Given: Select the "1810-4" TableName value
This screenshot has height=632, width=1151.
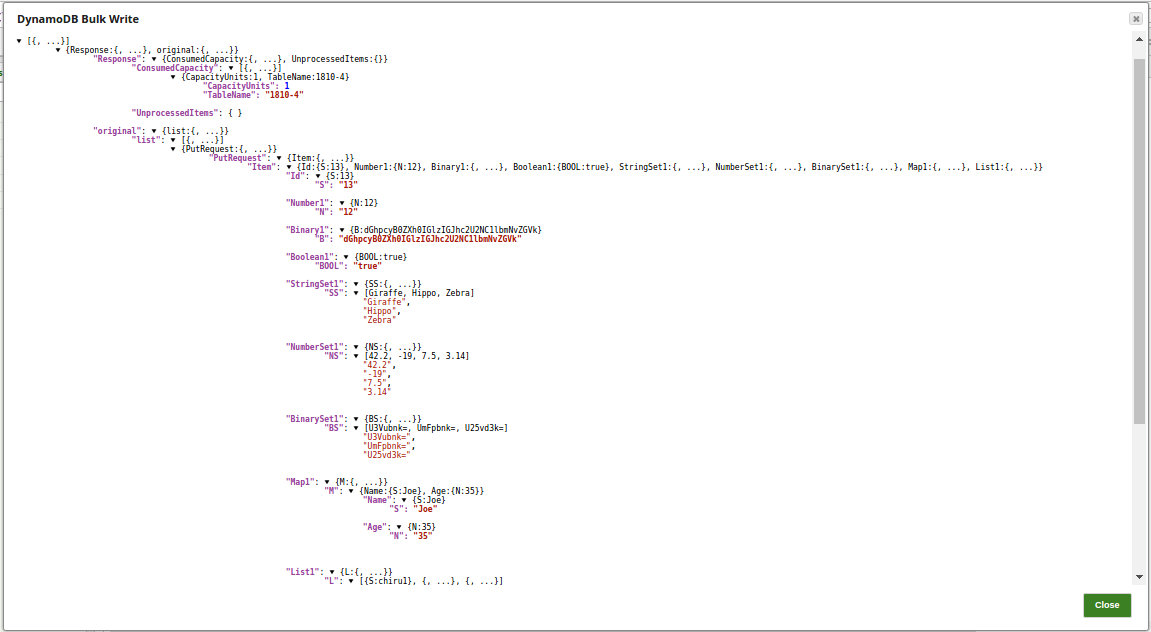Looking at the screenshot, I should [284, 95].
